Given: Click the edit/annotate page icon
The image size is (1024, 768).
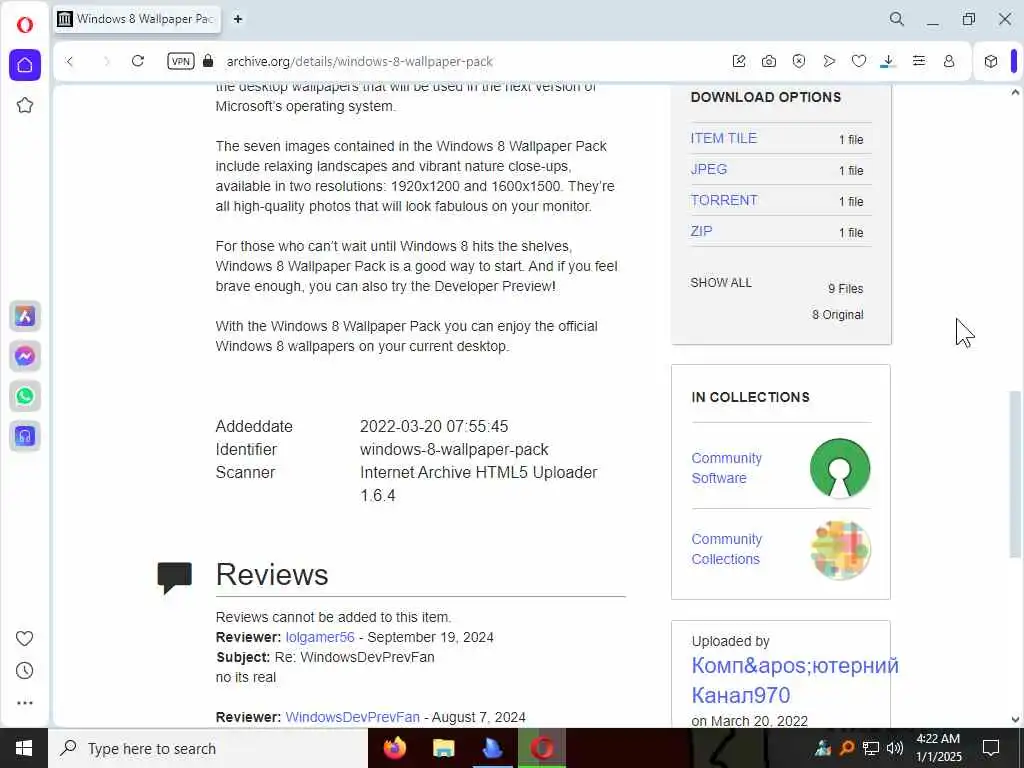Looking at the screenshot, I should 739,61.
